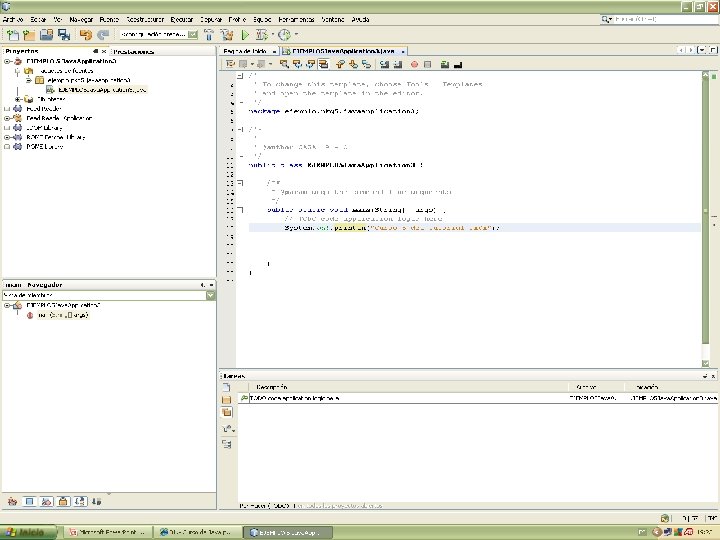Open the Archivo menu
720x540 pixels.
[12, 19]
